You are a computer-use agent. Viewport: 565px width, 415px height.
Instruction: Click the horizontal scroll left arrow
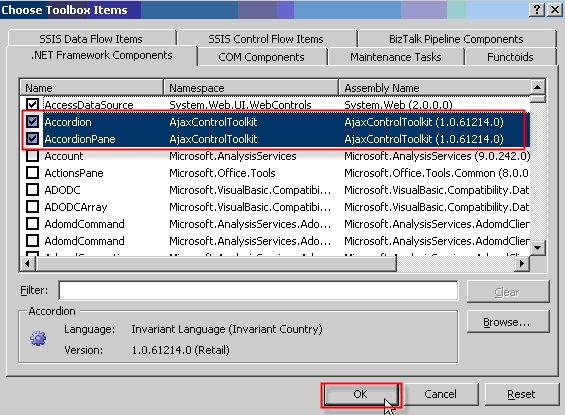(27, 264)
